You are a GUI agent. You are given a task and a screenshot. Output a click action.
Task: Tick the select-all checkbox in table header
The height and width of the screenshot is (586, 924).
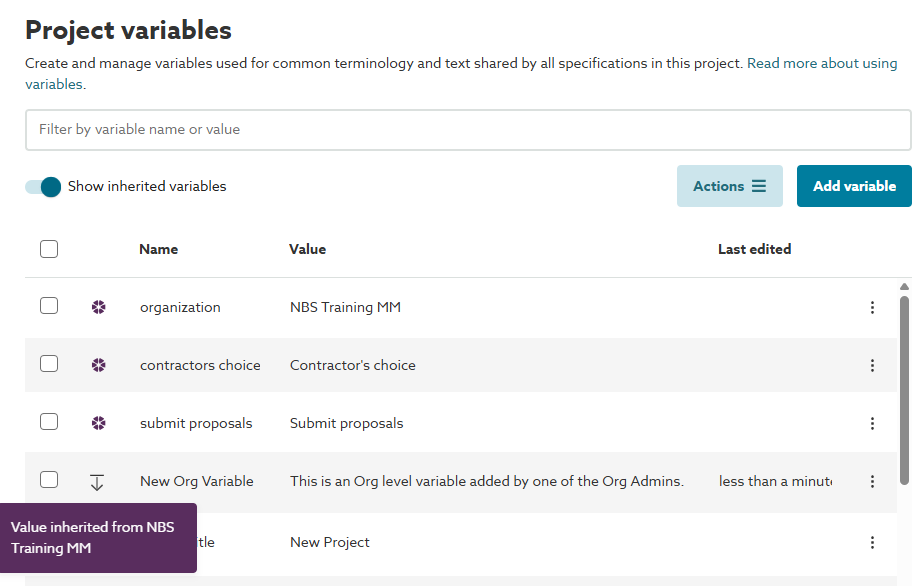pyautogui.click(x=49, y=249)
